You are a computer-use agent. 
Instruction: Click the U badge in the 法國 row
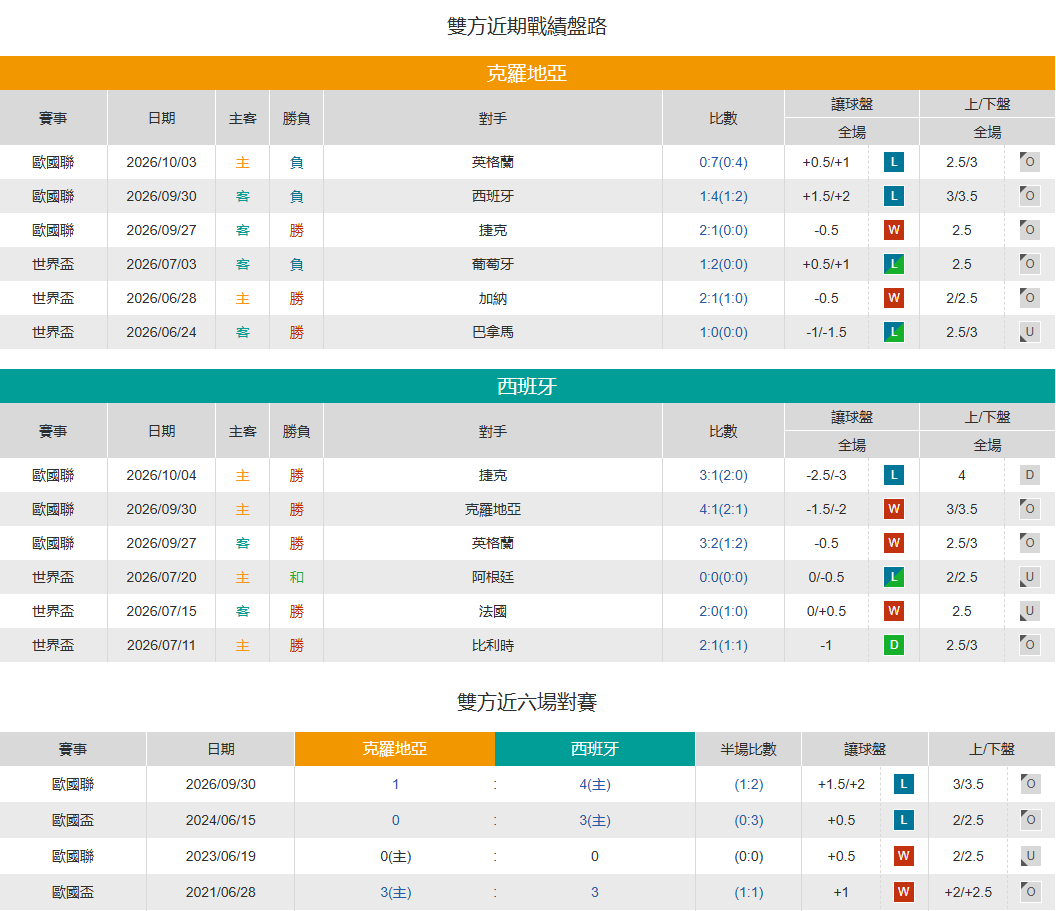pyautogui.click(x=1030, y=611)
